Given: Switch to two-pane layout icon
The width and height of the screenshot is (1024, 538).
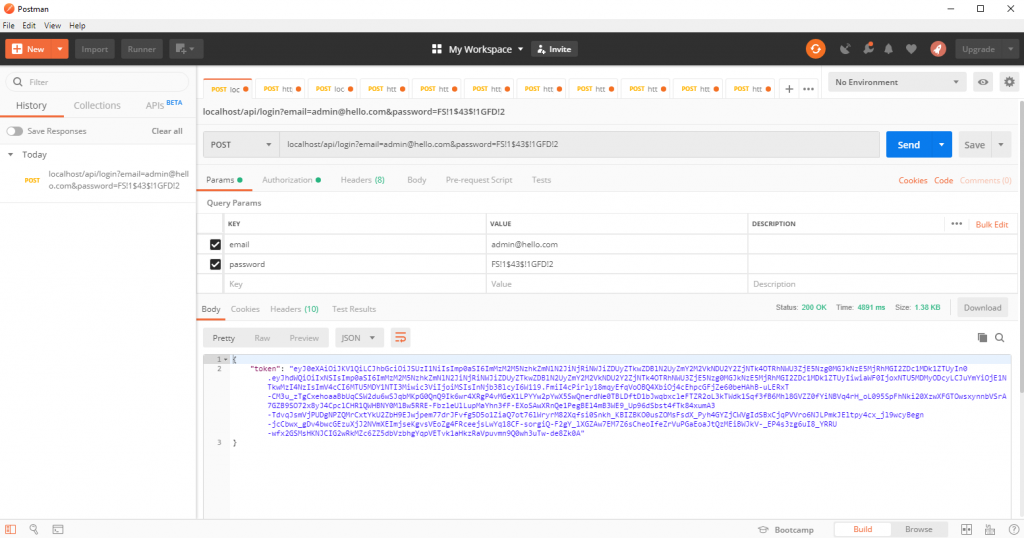Looking at the screenshot, I should (966, 530).
